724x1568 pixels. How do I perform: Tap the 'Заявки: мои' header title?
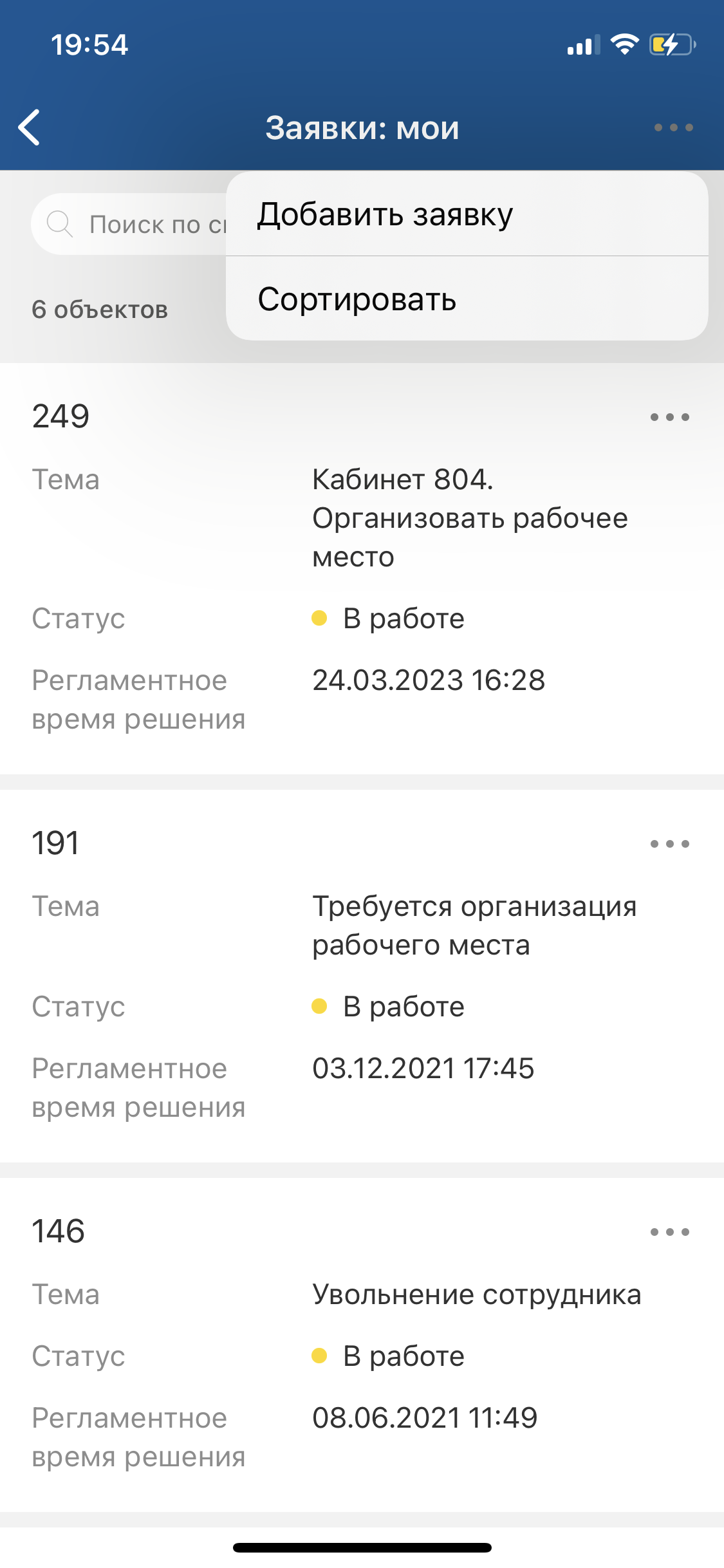click(x=362, y=128)
